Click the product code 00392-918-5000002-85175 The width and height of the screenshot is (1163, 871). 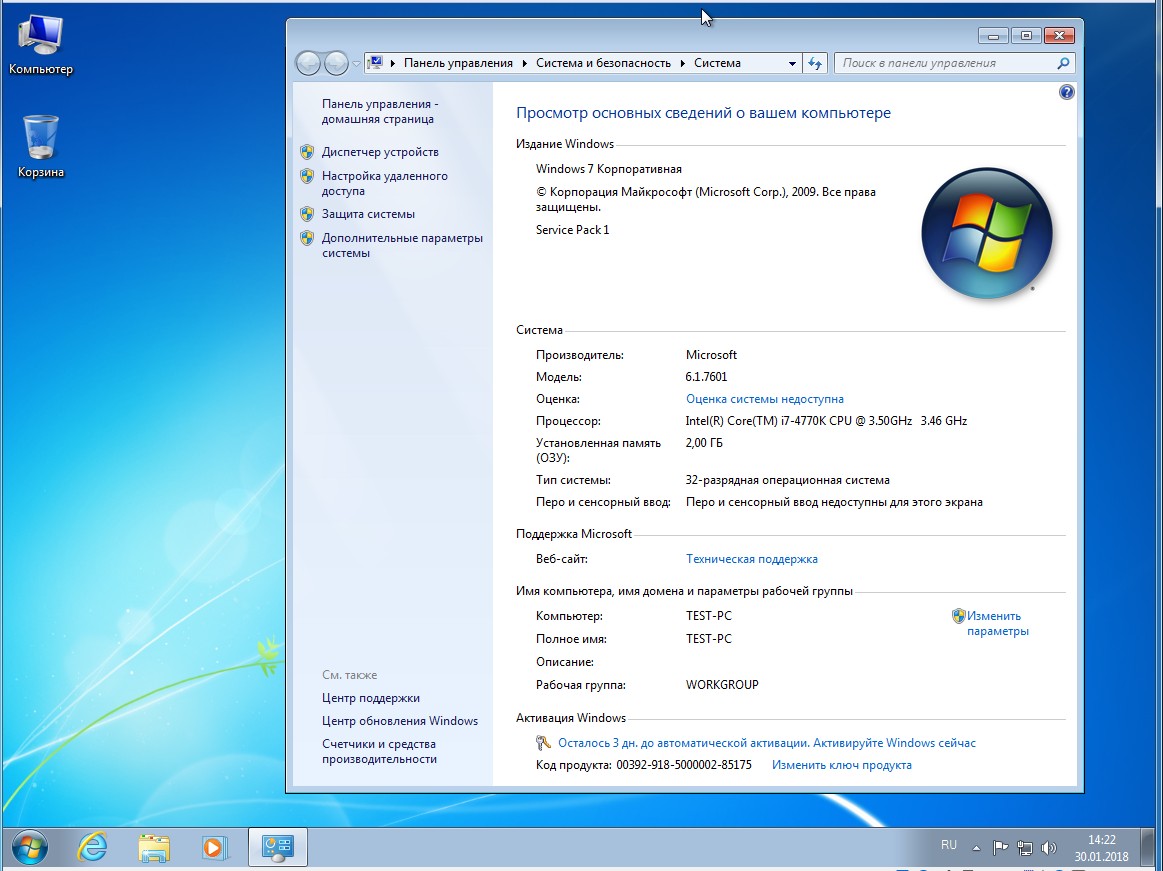coord(684,765)
